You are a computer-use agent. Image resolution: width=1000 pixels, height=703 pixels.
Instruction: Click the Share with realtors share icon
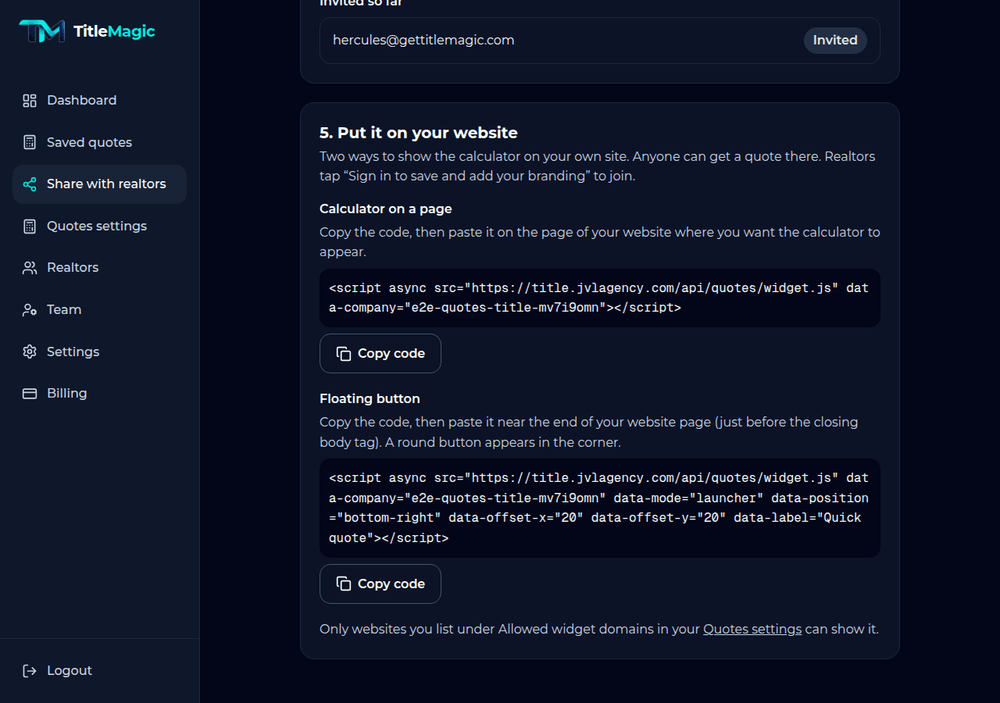point(29,184)
